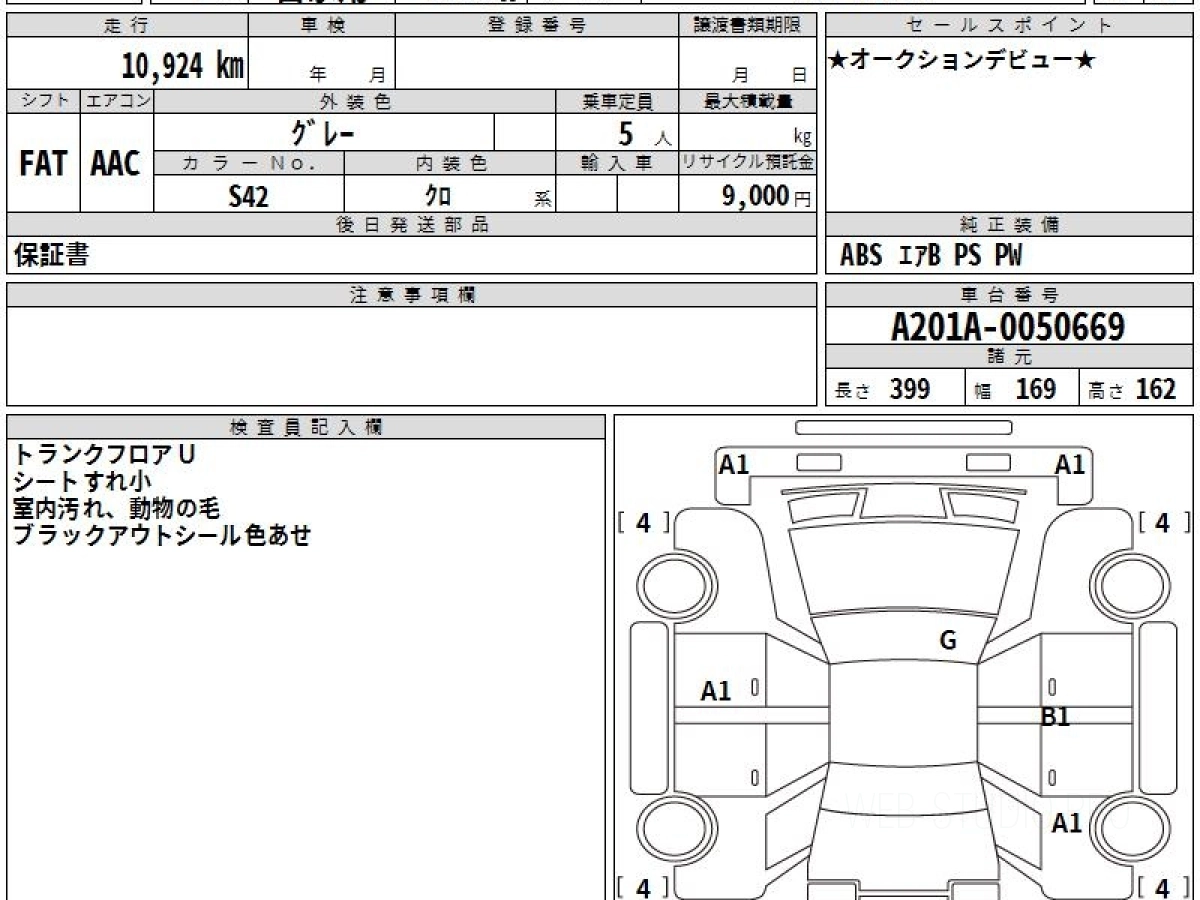Select chassis number A201A-0050669
This screenshot has height=900, width=1200.
(x=1008, y=326)
